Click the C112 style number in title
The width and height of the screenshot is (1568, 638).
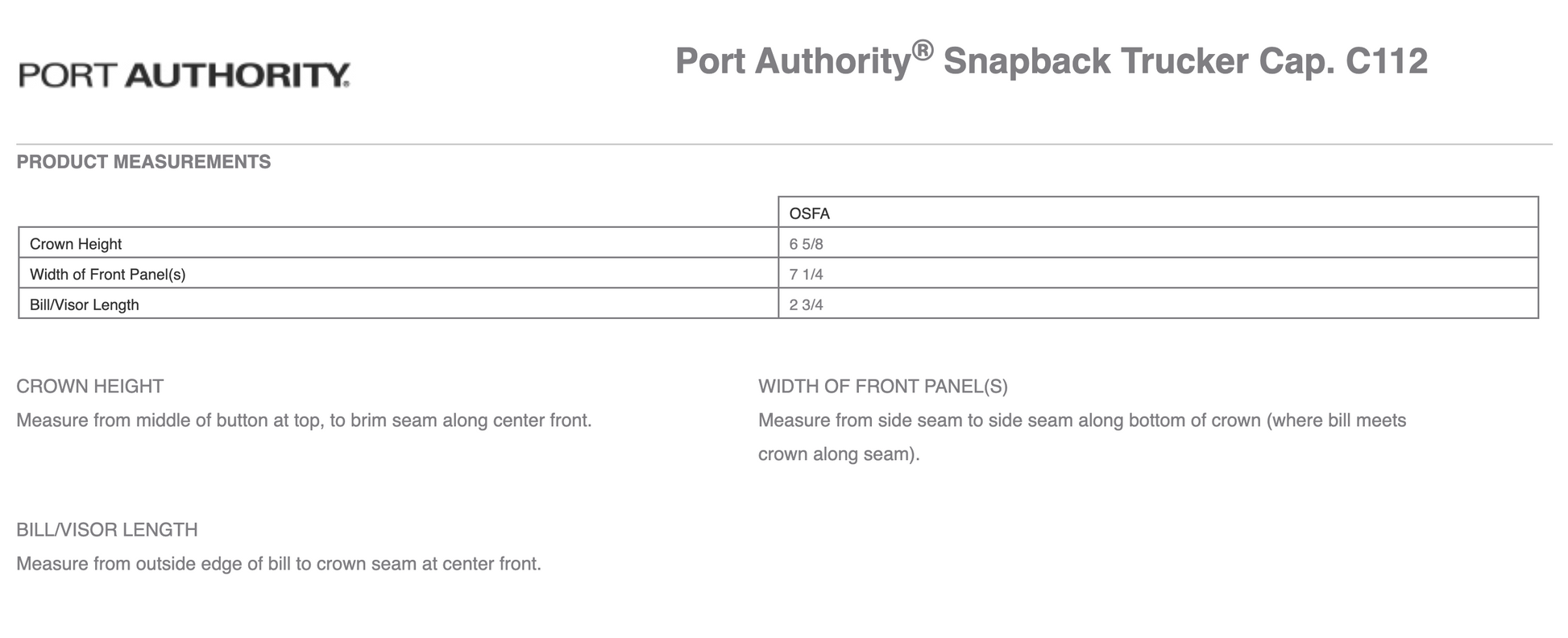click(1386, 62)
